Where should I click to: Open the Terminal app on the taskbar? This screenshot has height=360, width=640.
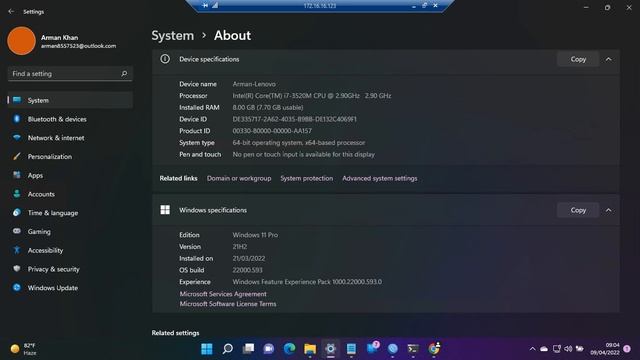[x=413, y=349]
